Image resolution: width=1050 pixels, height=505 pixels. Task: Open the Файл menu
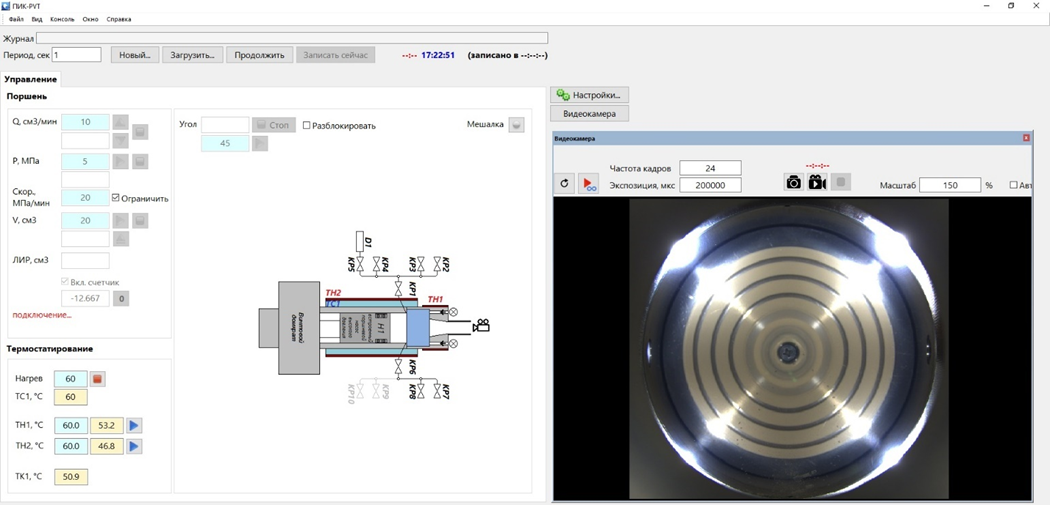pos(17,19)
